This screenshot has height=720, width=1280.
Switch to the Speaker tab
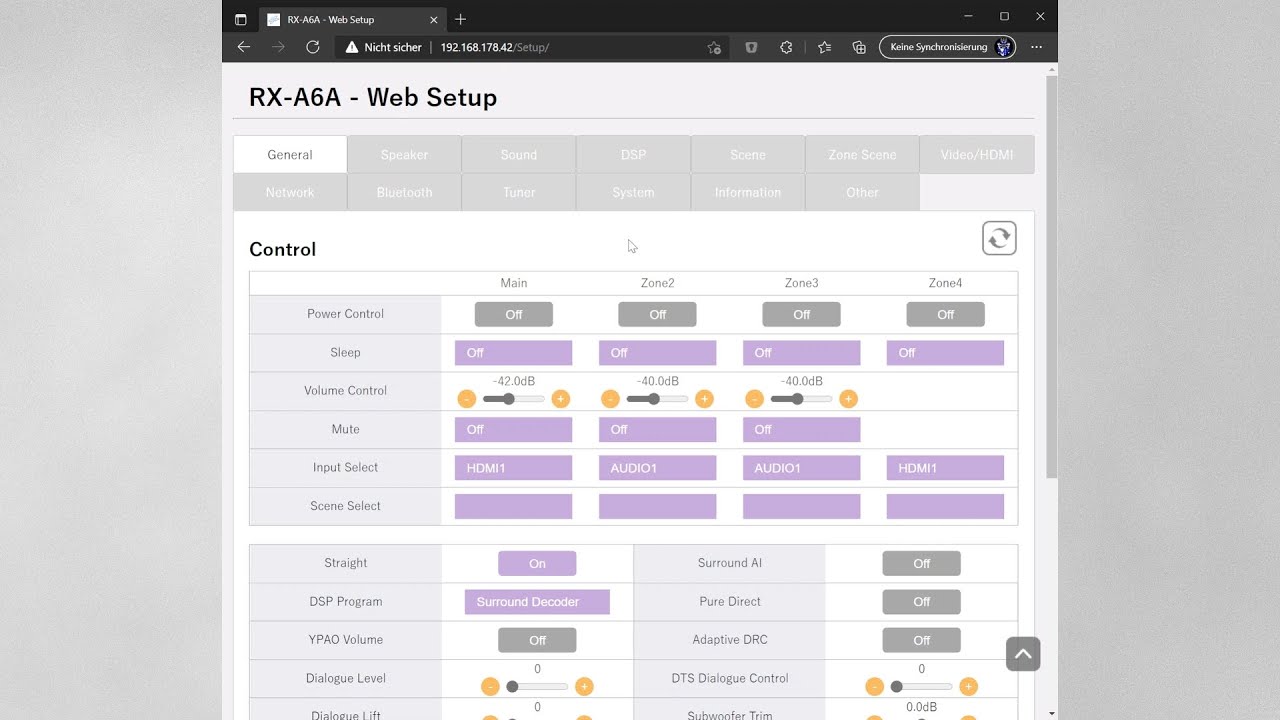point(404,155)
